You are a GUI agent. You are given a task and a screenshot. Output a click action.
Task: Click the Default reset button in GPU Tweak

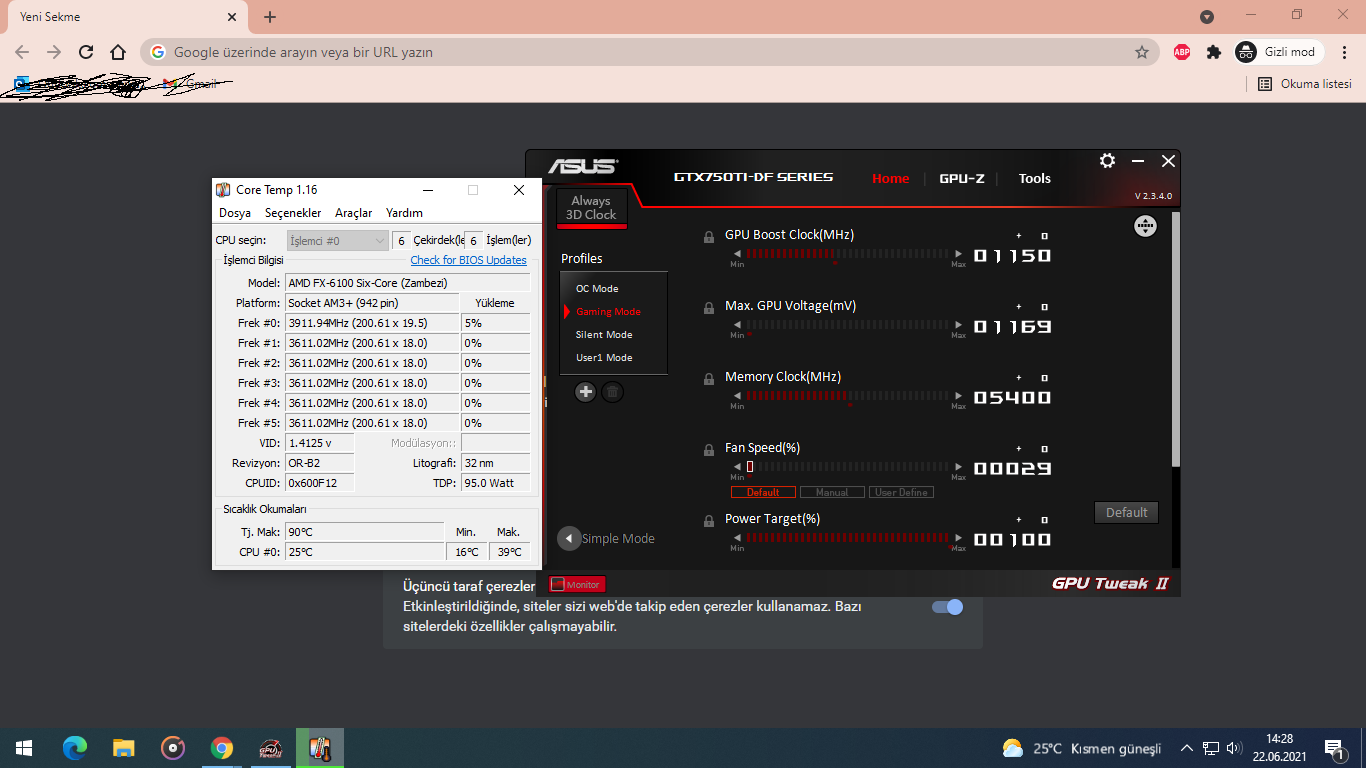pyautogui.click(x=1126, y=513)
